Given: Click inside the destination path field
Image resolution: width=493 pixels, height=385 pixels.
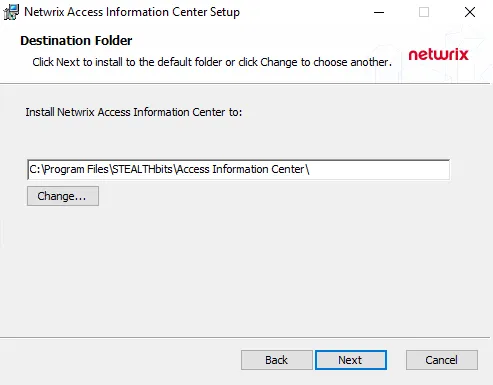Looking at the screenshot, I should [x=238, y=170].
